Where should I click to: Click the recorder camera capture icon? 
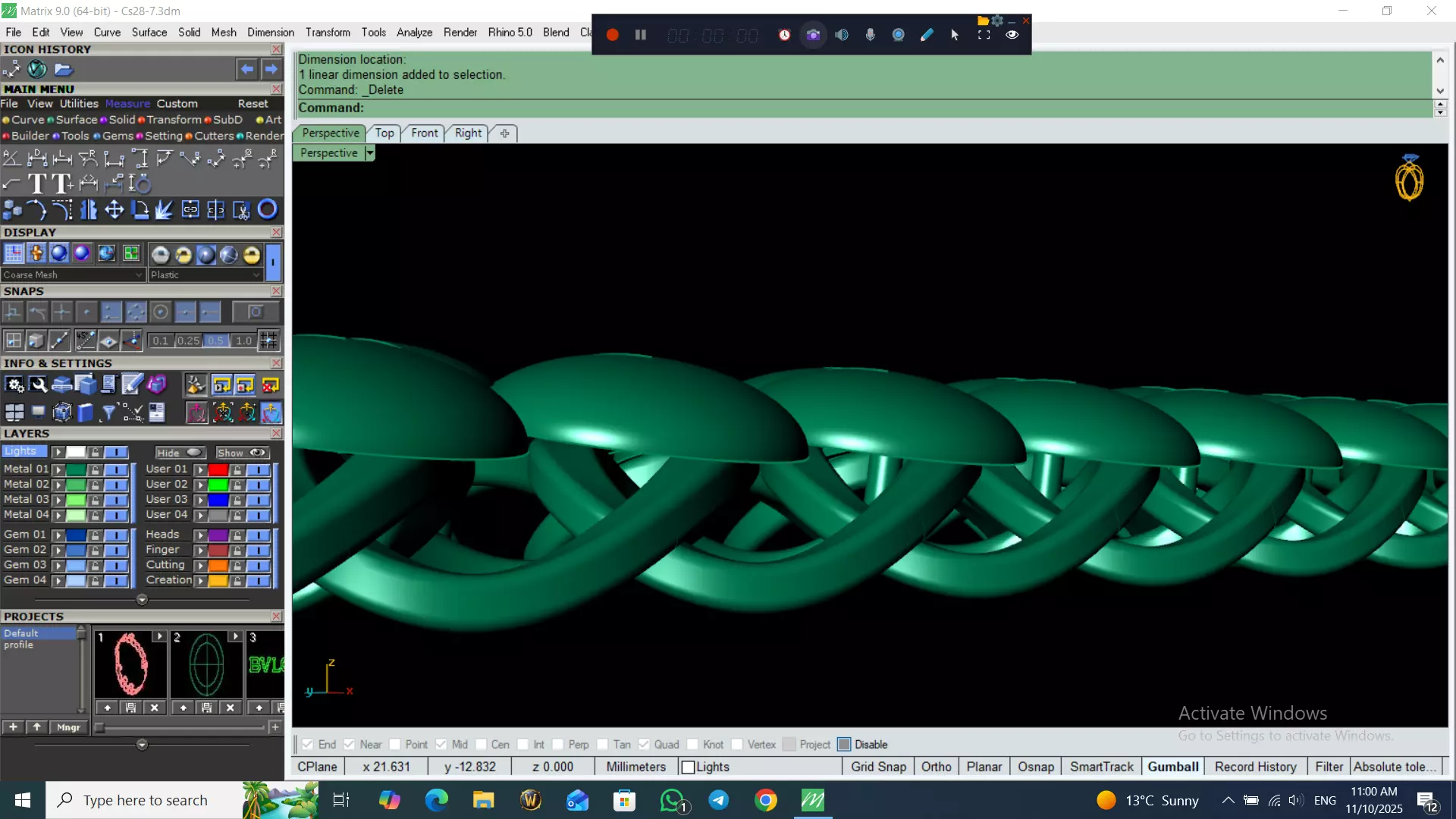[x=813, y=35]
